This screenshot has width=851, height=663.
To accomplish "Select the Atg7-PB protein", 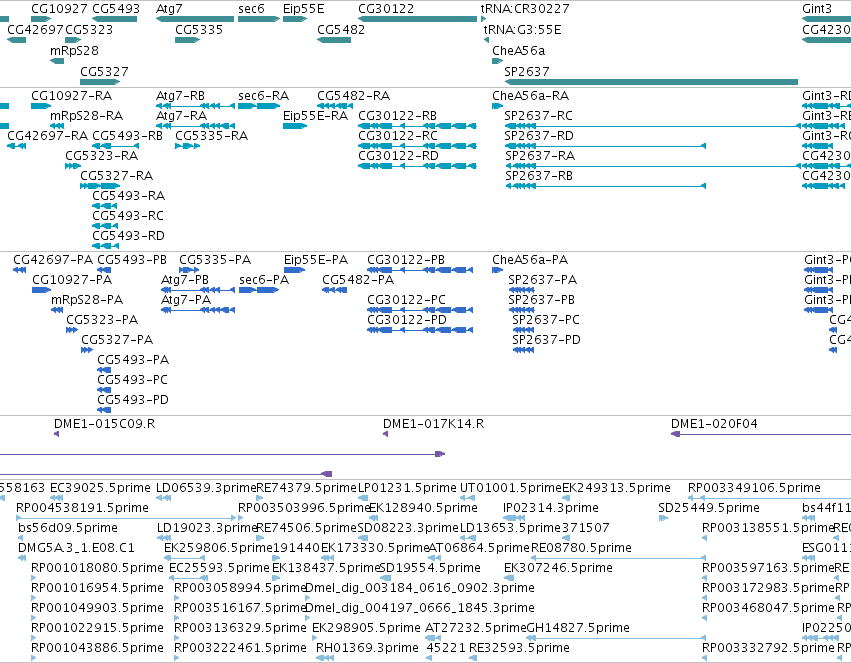I will pyautogui.click(x=198, y=290).
